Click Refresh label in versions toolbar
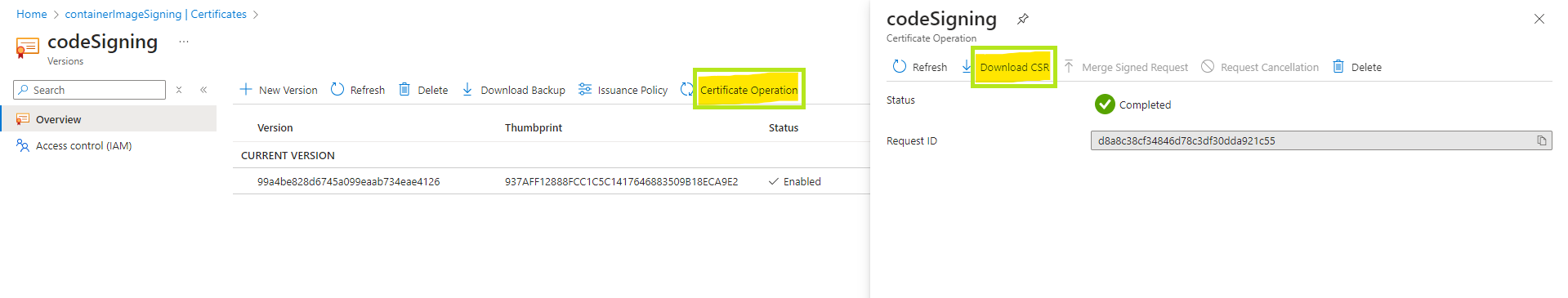The image size is (1568, 298). tap(368, 90)
